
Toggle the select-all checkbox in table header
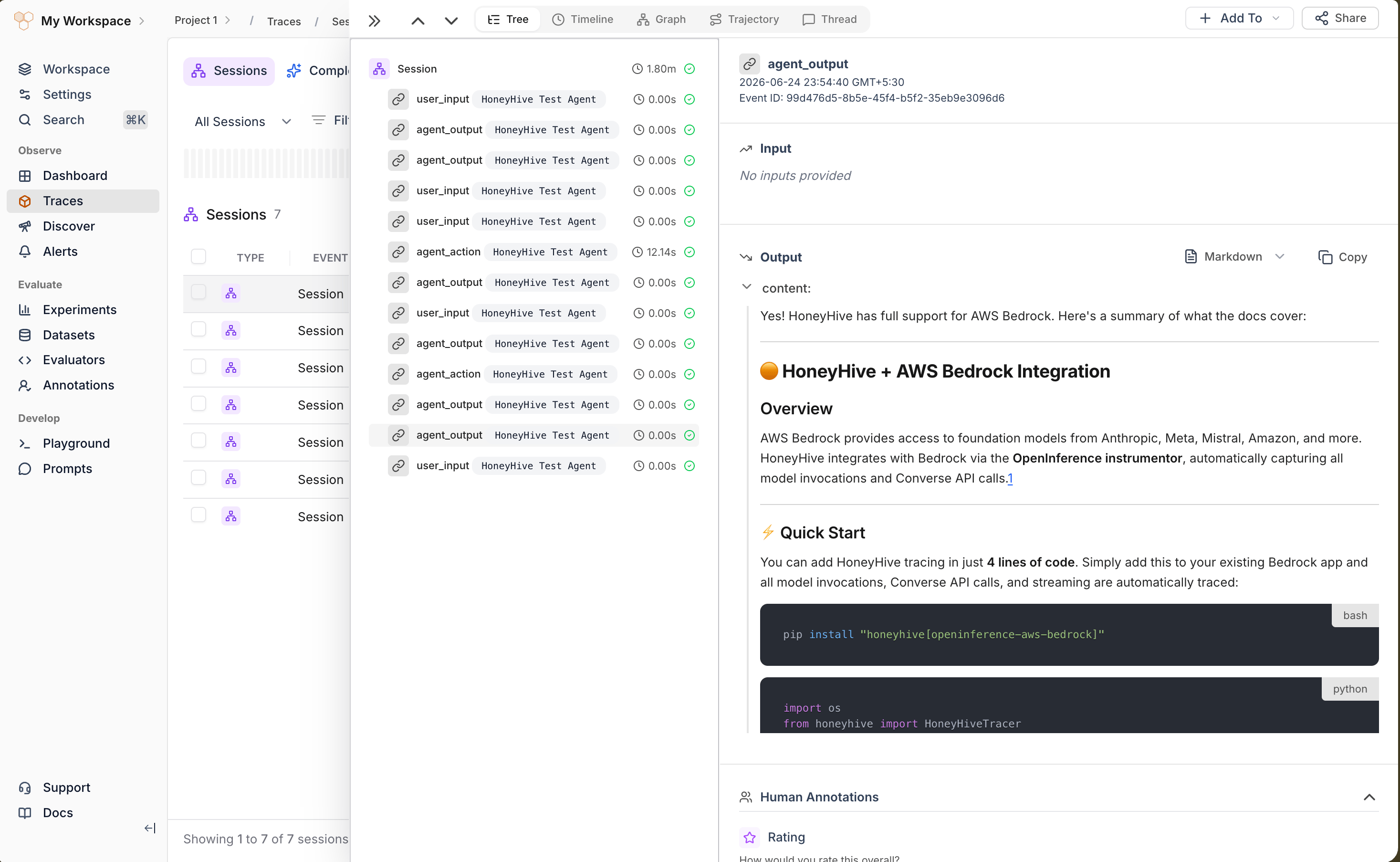[x=199, y=257]
